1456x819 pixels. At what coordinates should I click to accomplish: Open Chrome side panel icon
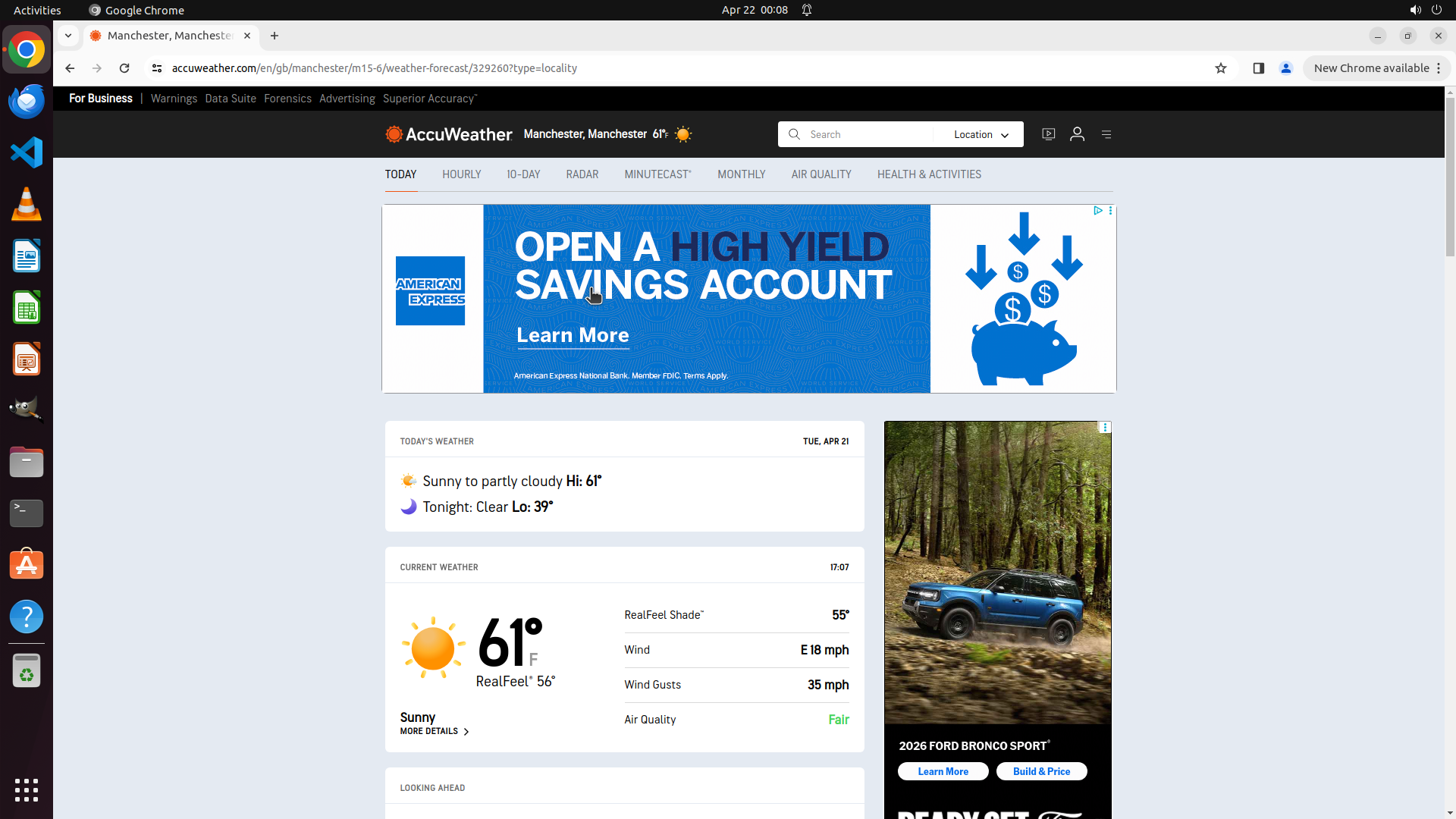point(1258,68)
